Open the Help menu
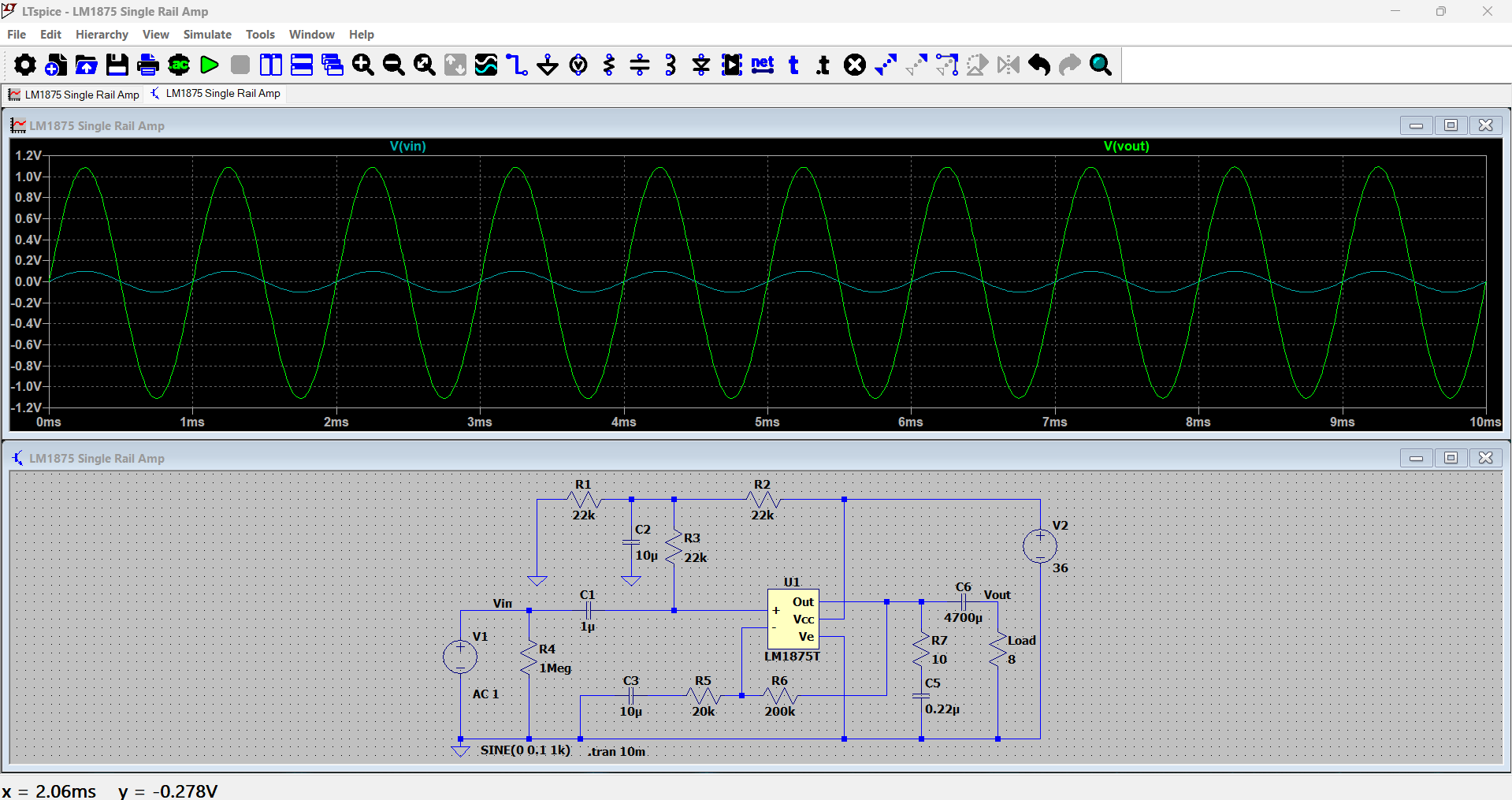 tap(362, 35)
